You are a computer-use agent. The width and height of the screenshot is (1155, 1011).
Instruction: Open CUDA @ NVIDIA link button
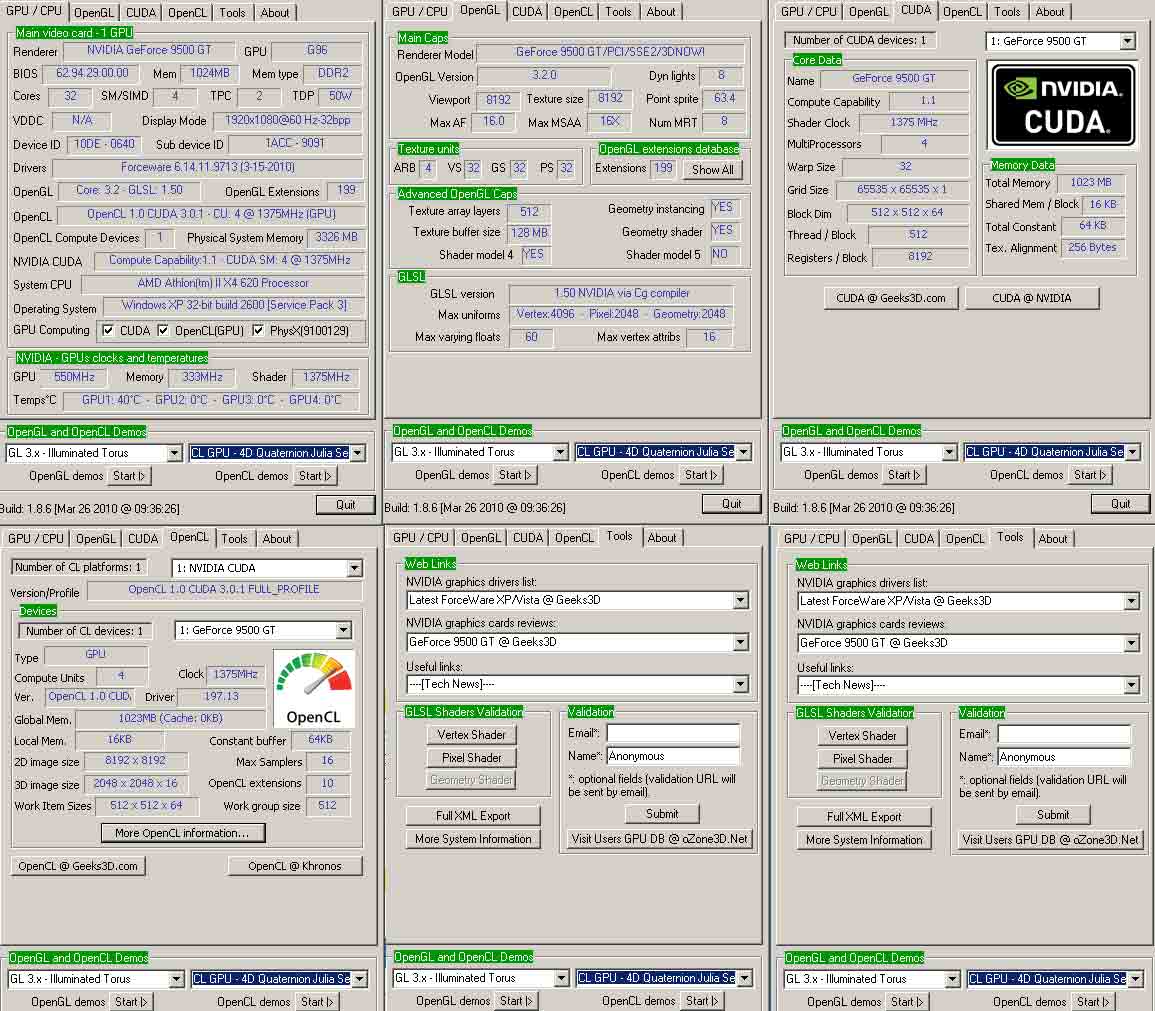1031,298
